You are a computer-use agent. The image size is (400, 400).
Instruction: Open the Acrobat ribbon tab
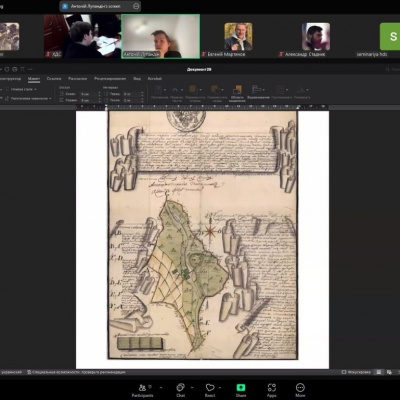point(155,79)
